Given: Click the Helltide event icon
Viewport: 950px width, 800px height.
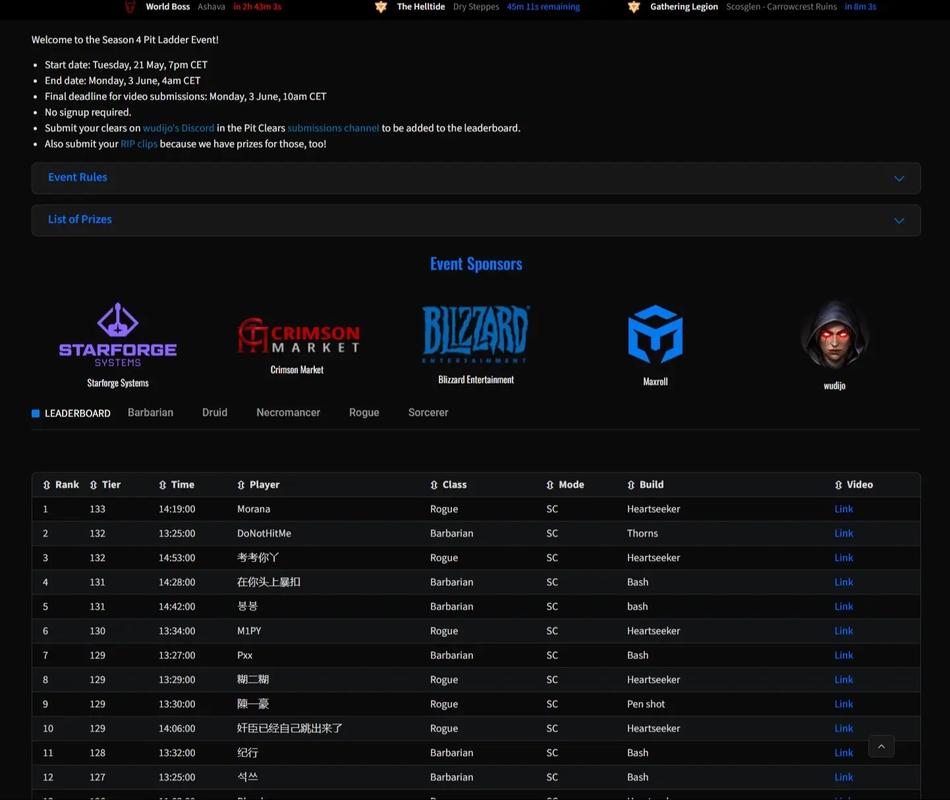Looking at the screenshot, I should click(x=381, y=7).
